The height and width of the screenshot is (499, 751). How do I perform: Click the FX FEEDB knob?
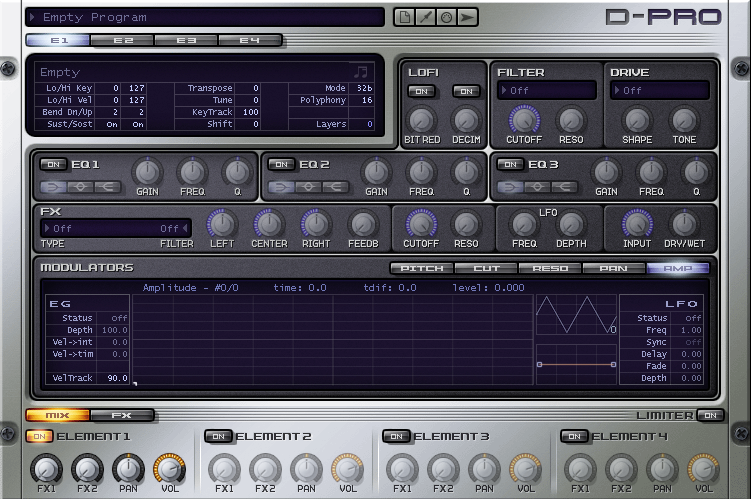coord(363,224)
